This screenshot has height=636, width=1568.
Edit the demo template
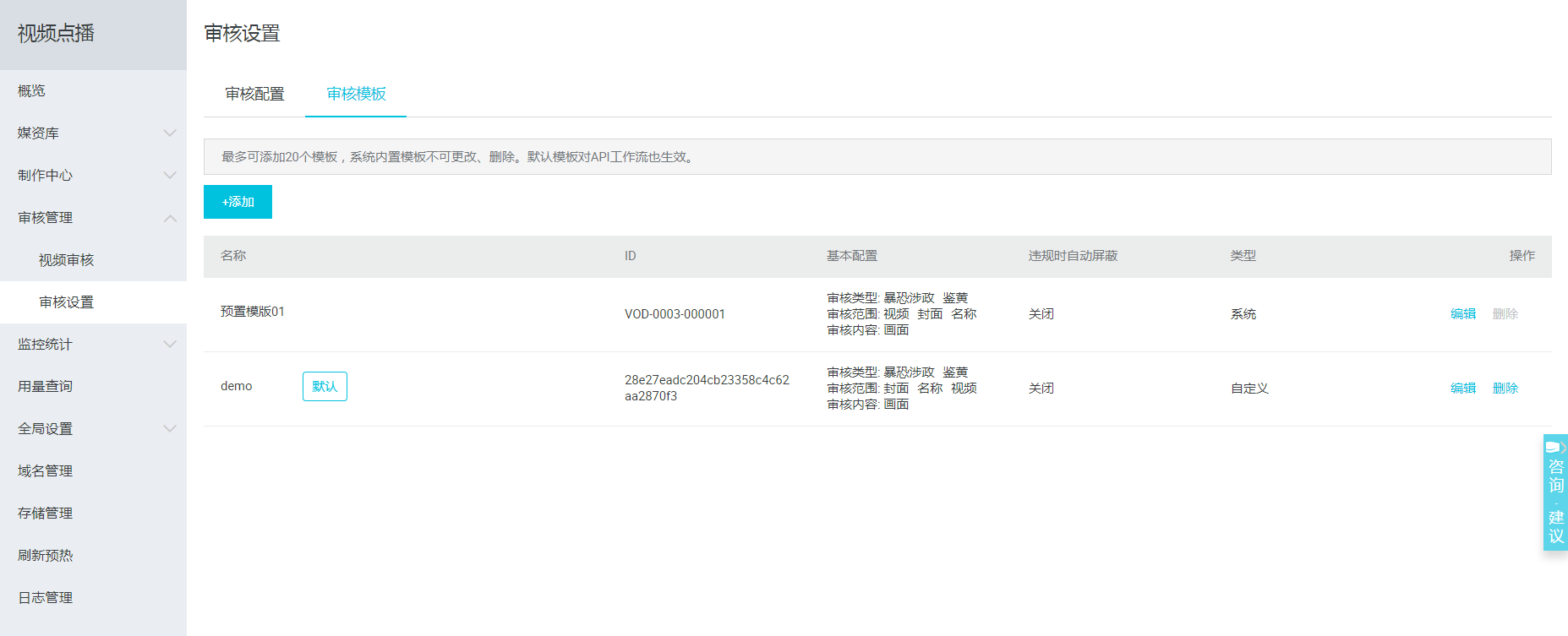click(x=1463, y=388)
